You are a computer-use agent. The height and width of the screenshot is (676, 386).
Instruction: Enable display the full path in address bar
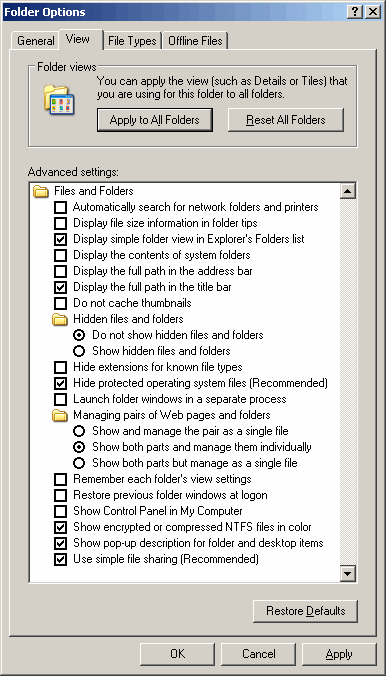point(60,271)
